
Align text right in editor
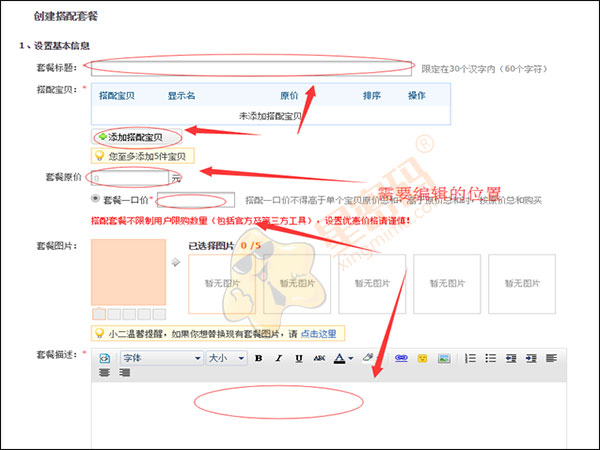(x=124, y=372)
